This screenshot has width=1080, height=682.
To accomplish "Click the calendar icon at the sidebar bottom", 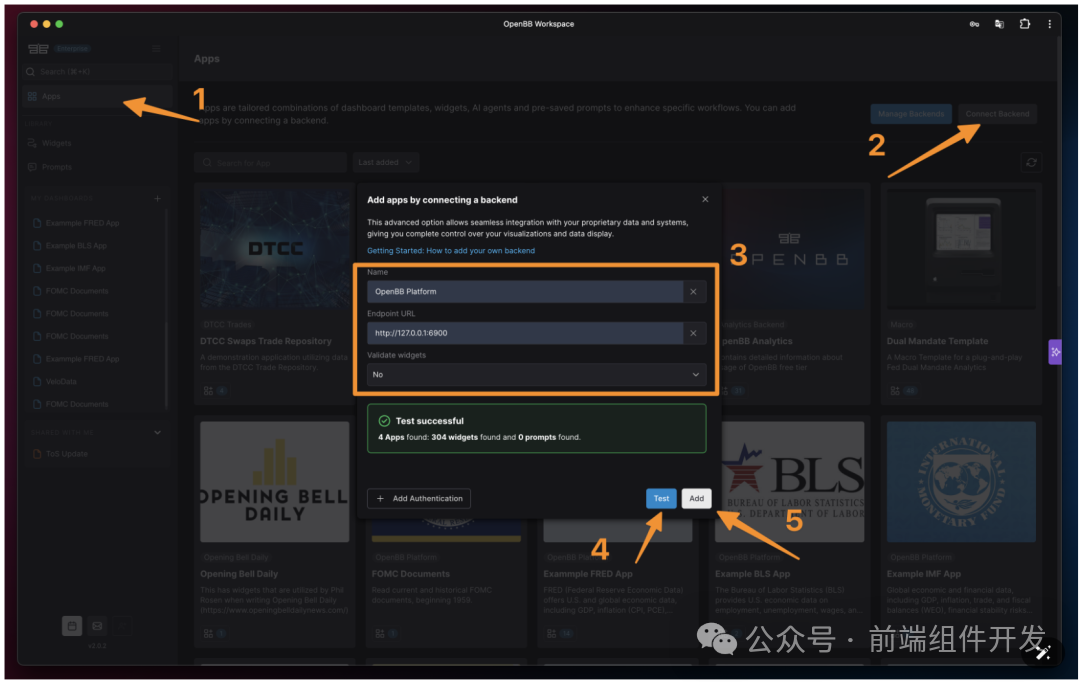I will click(x=72, y=626).
